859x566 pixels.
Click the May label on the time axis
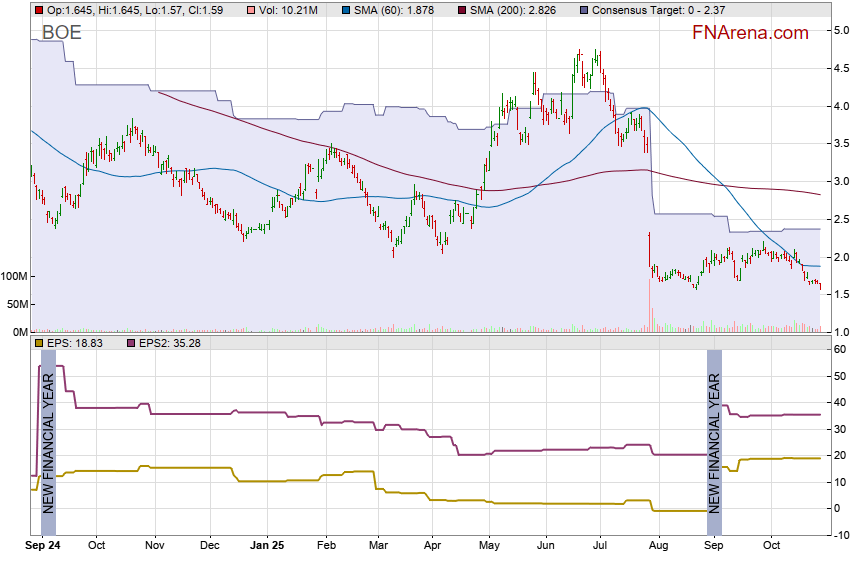tap(489, 546)
